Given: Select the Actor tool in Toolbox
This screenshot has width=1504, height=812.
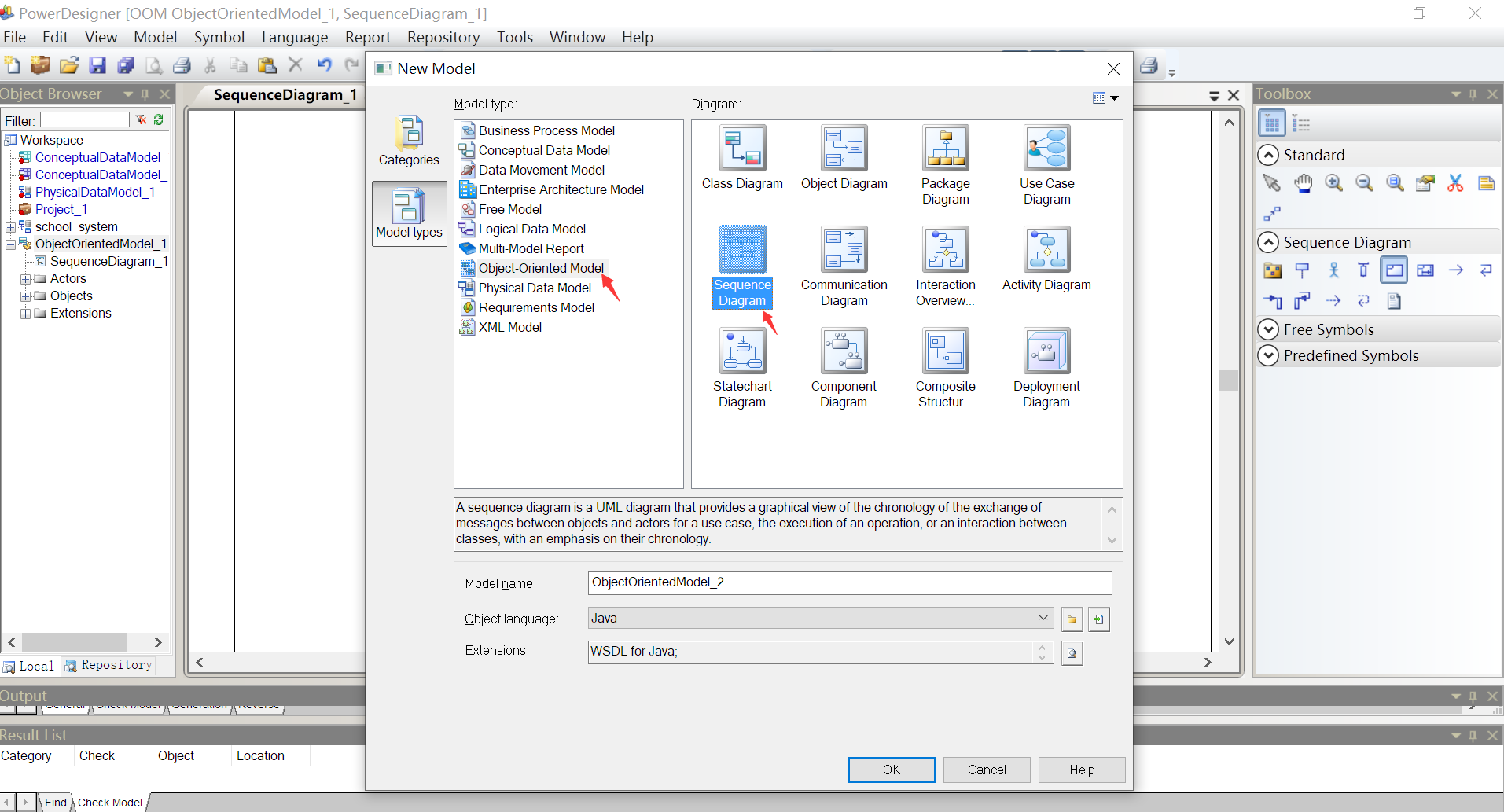Looking at the screenshot, I should [x=1333, y=270].
